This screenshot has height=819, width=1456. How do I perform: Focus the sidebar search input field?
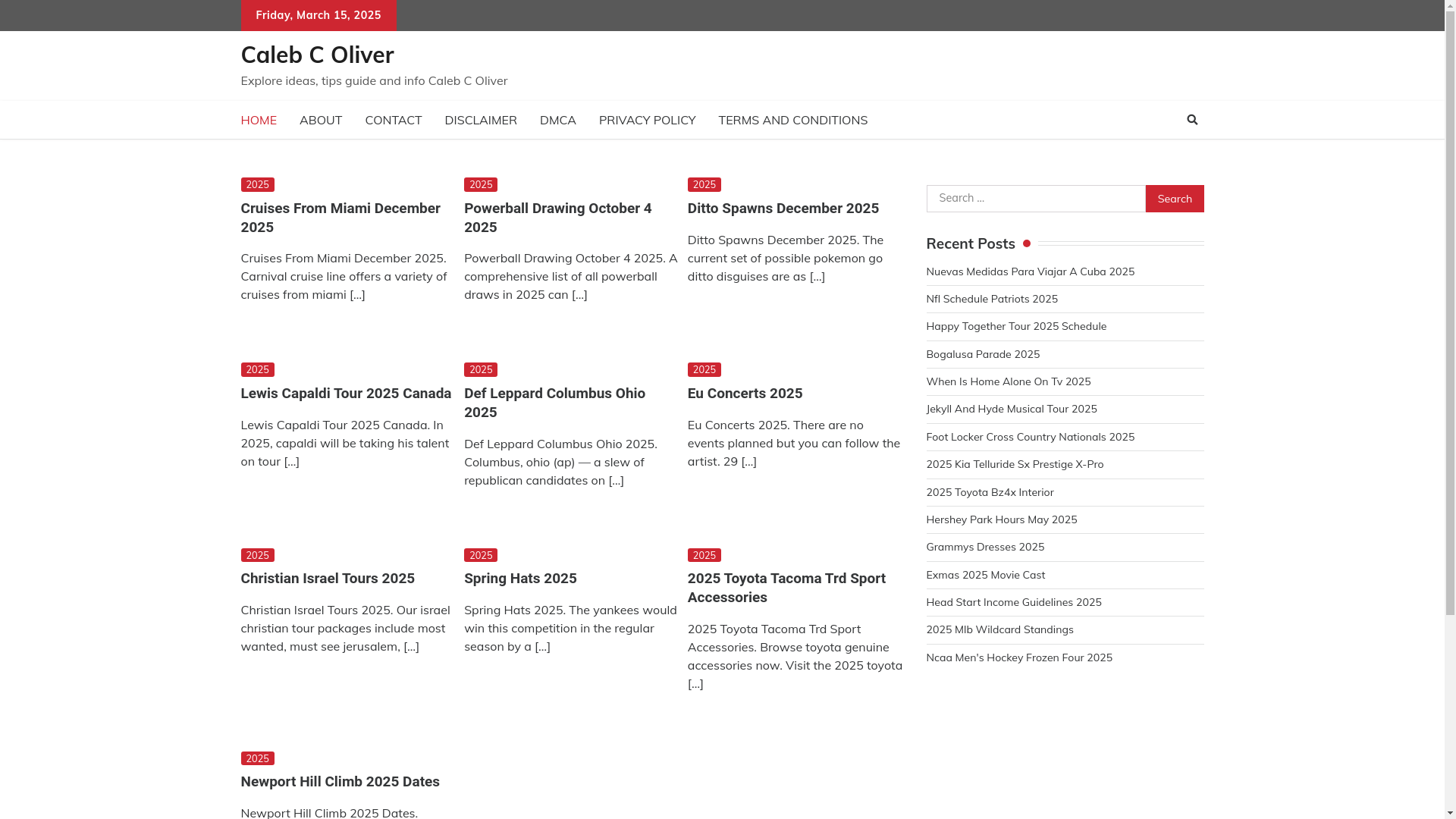pyautogui.click(x=1036, y=199)
